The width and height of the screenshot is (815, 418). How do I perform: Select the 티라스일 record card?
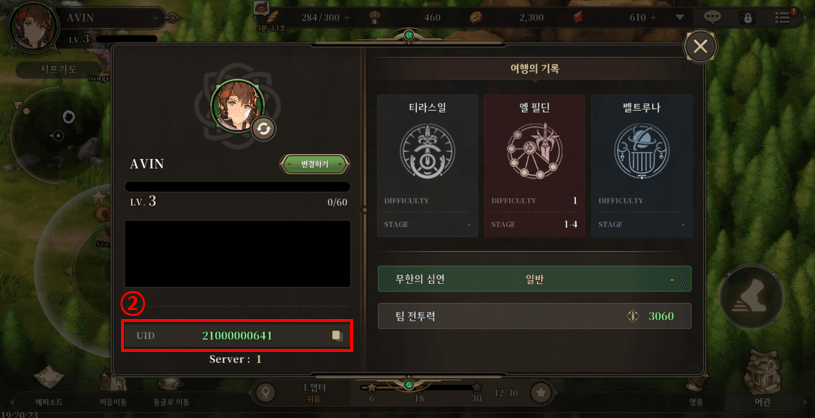(427, 166)
